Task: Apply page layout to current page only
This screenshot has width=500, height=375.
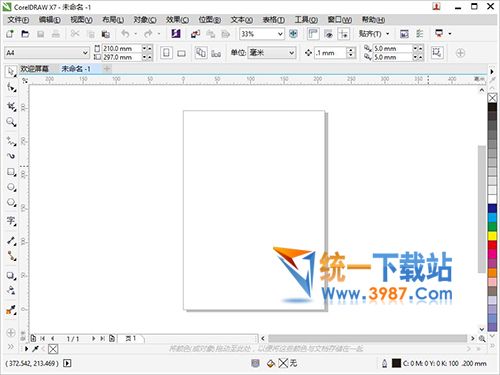Action: pyautogui.click(x=216, y=53)
